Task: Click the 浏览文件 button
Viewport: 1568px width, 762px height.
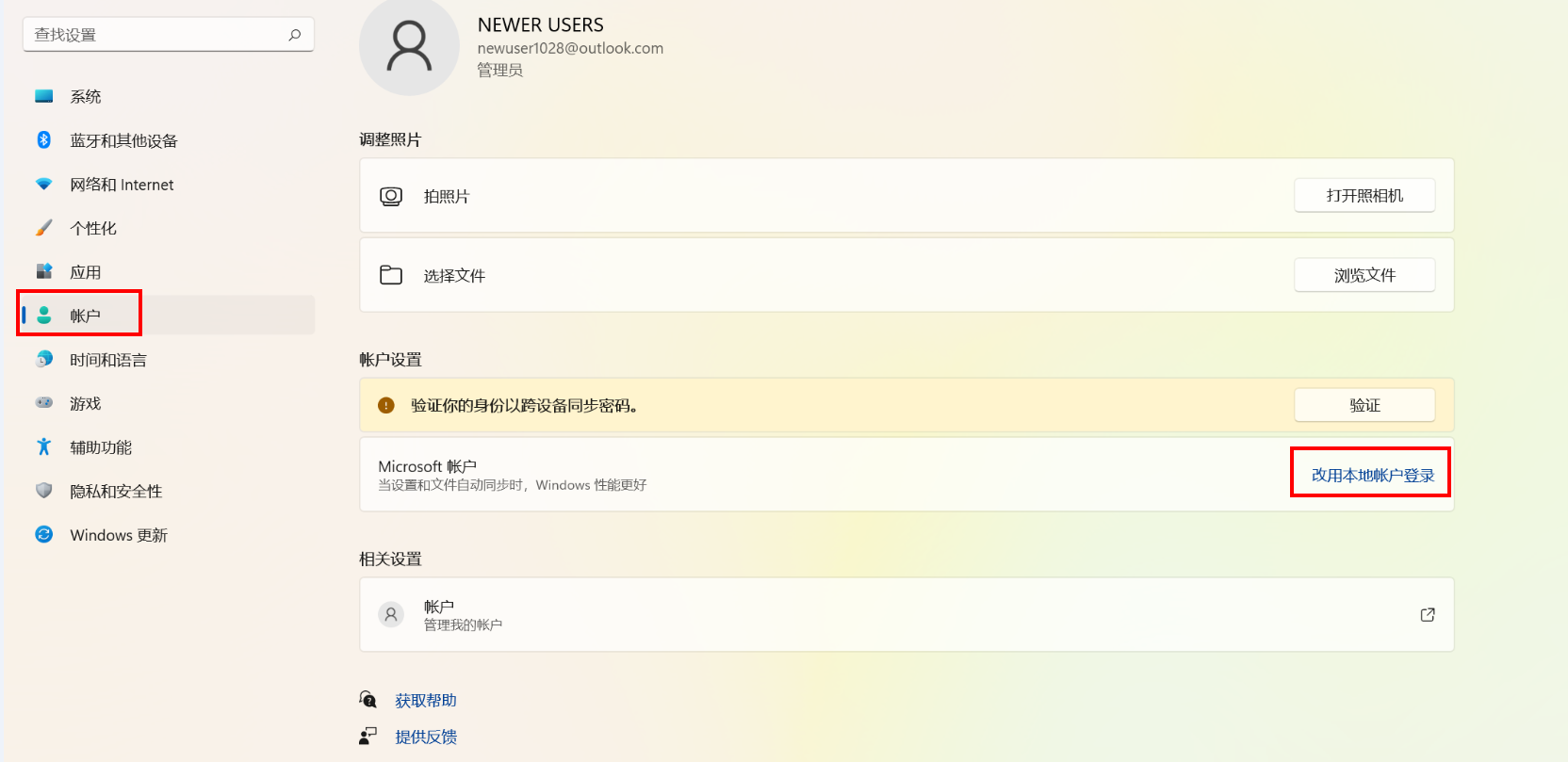Action: [1364, 275]
